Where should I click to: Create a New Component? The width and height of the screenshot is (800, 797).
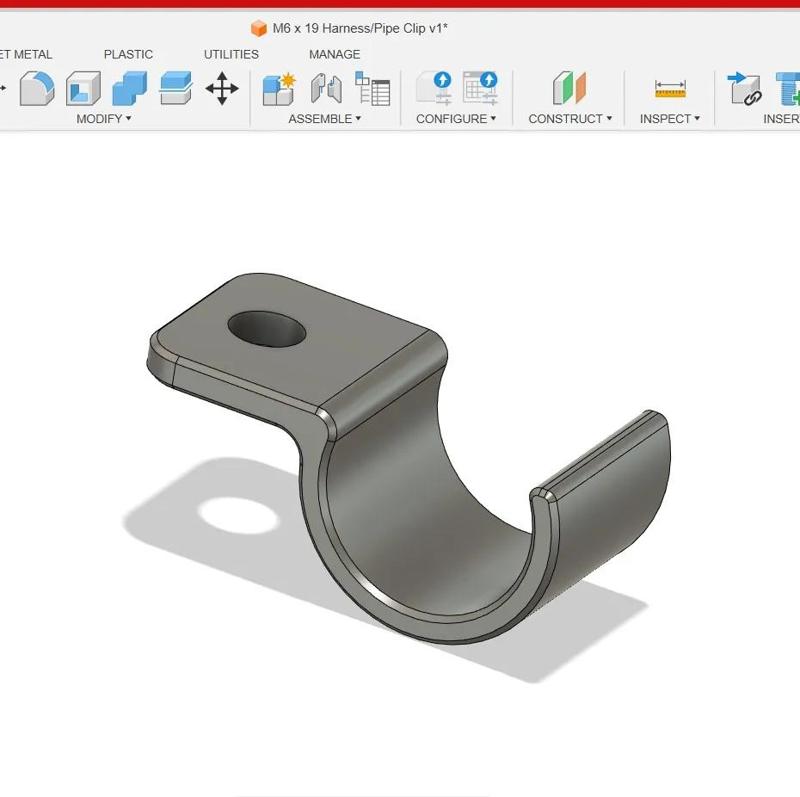(277, 90)
